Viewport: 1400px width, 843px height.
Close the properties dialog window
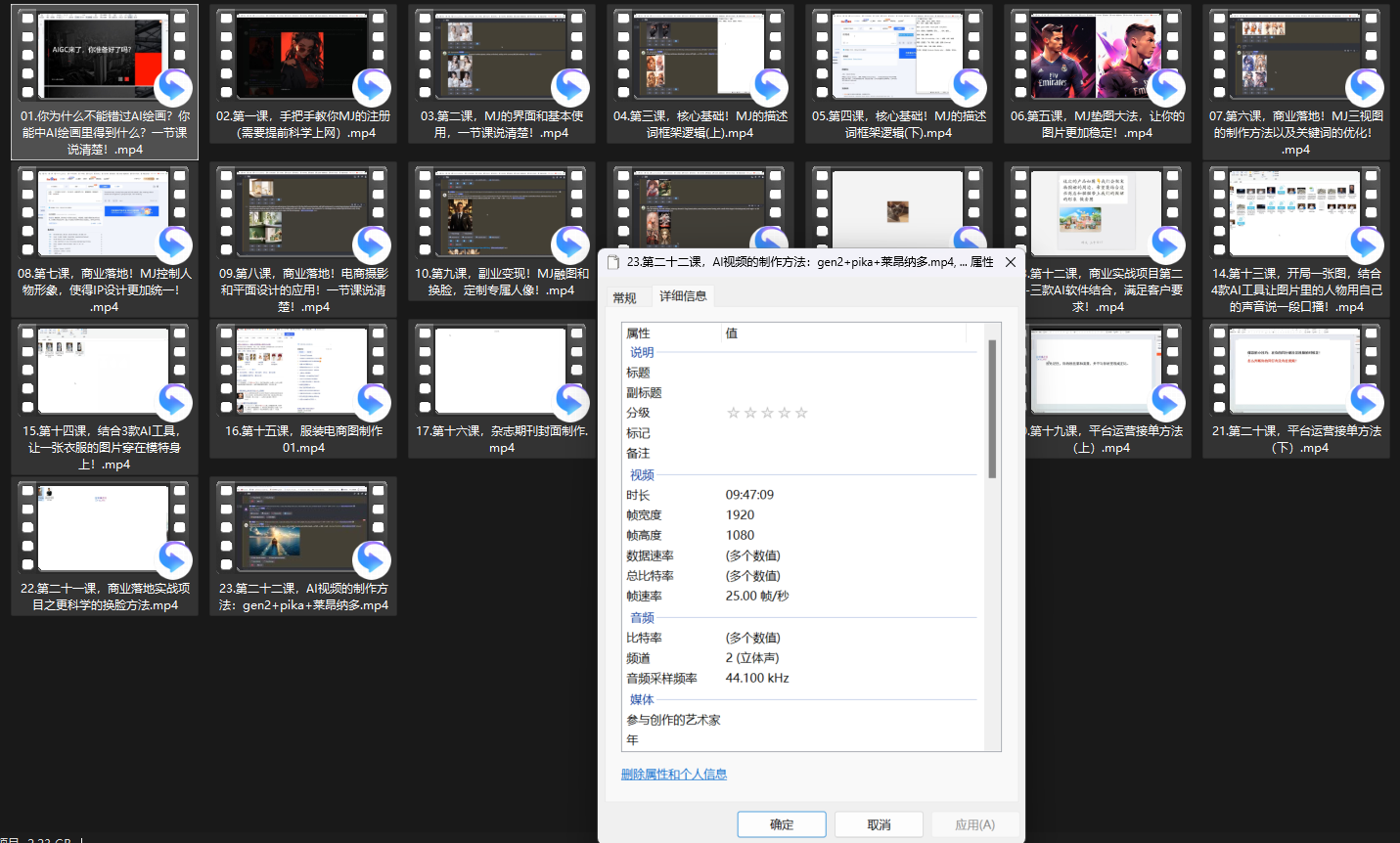[x=1011, y=262]
